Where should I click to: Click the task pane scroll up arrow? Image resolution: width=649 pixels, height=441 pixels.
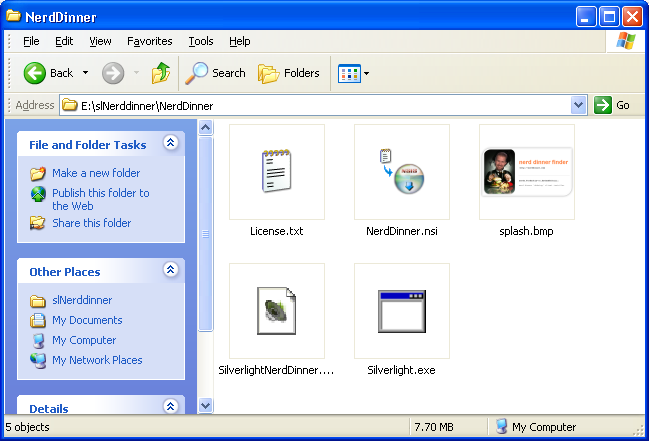pyautogui.click(x=206, y=127)
